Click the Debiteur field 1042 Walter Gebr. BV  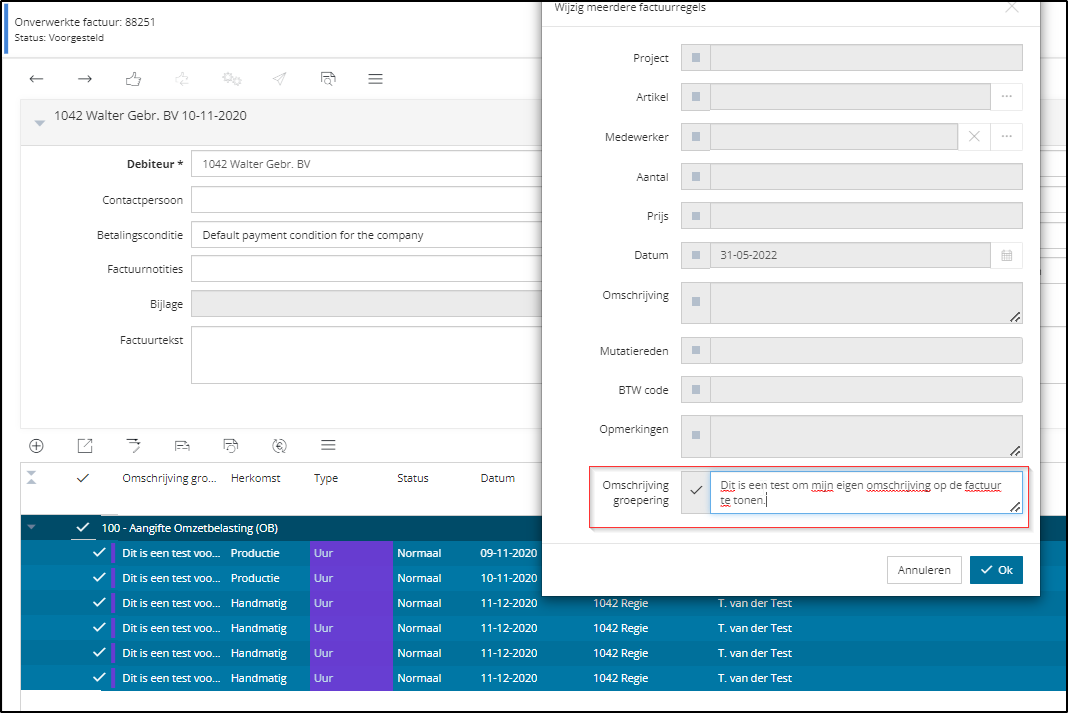pyautogui.click(x=366, y=164)
